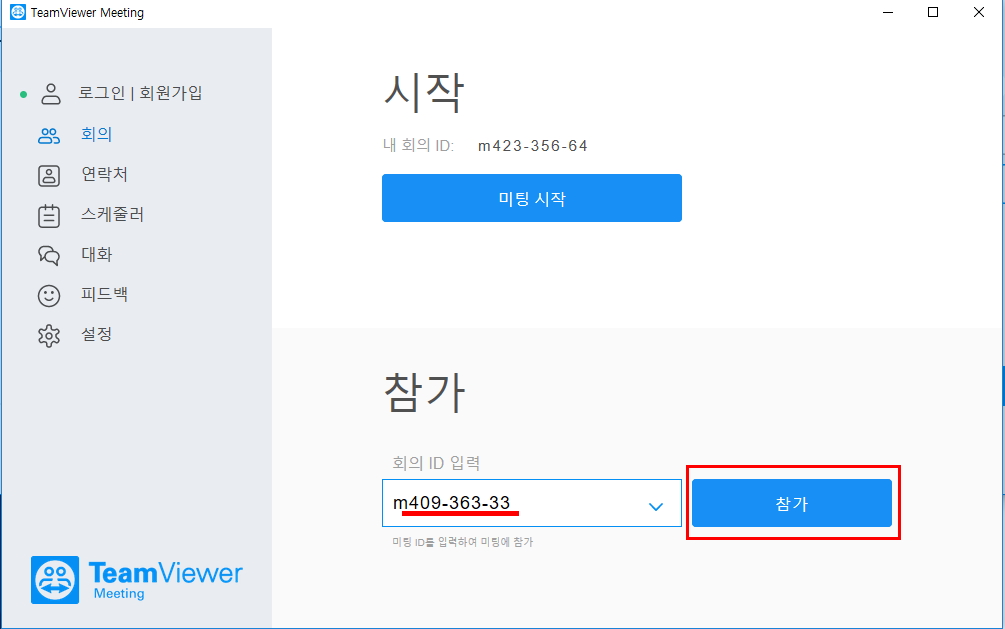Maximize the TeamViewer Meeting window
The height and width of the screenshot is (629, 1005).
[933, 12]
